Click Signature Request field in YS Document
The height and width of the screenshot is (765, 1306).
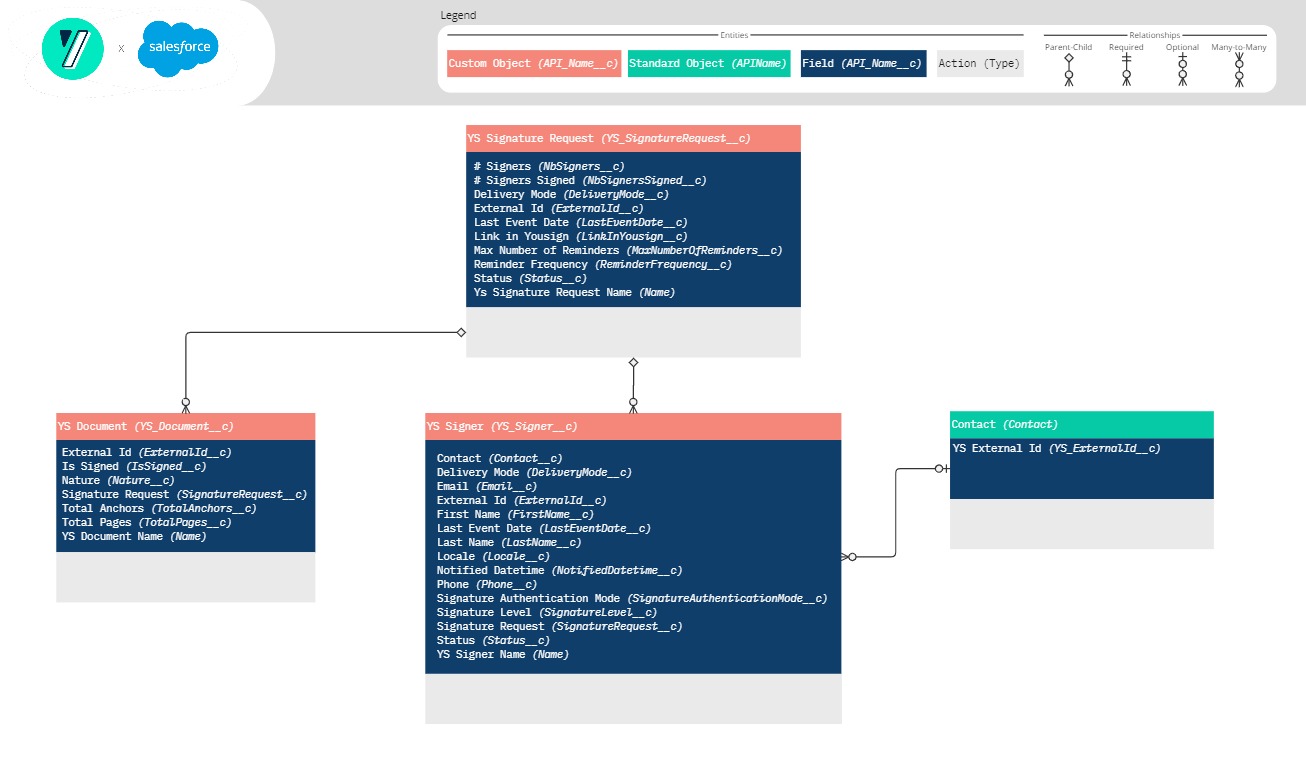point(184,494)
